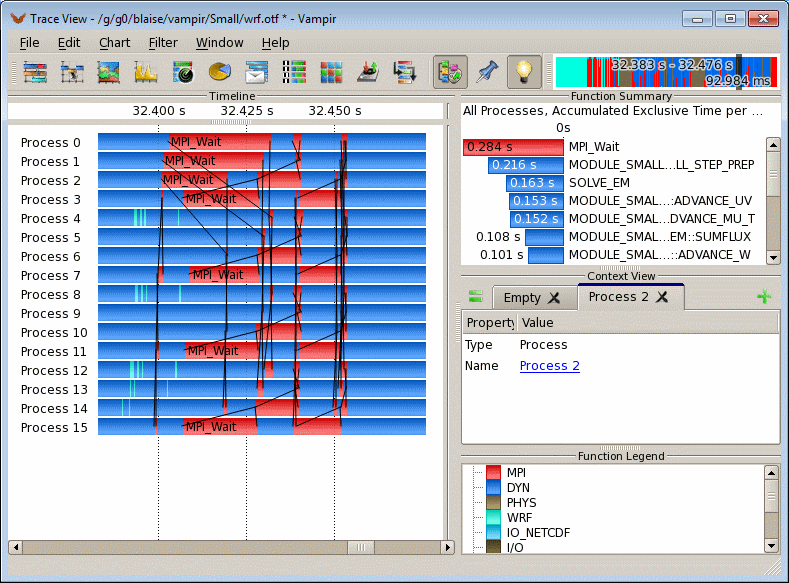Open the Process Summary chart icon
Image resolution: width=789 pixels, height=583 pixels.
[x=294, y=72]
